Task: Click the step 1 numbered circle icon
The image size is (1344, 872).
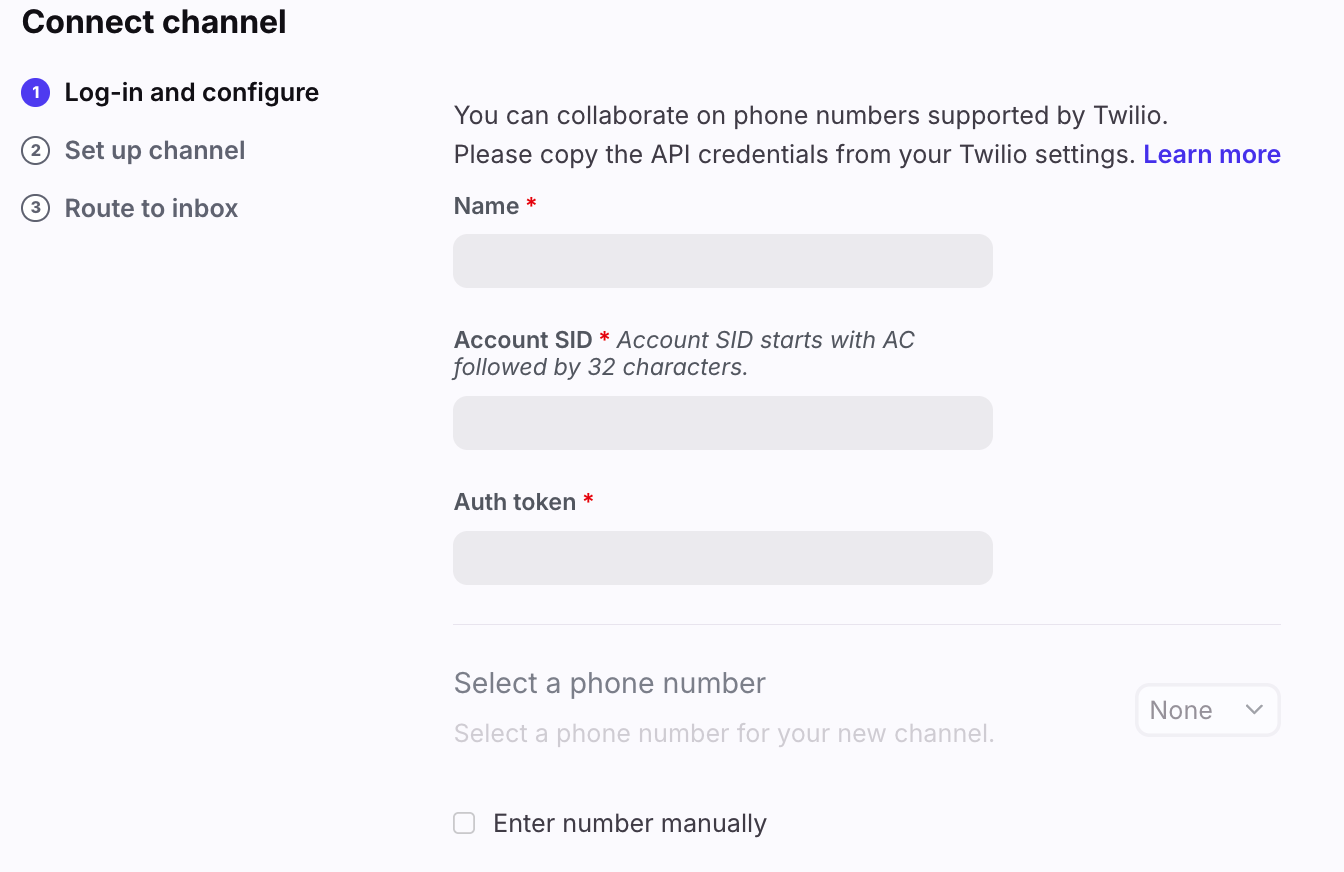Action: 35,93
